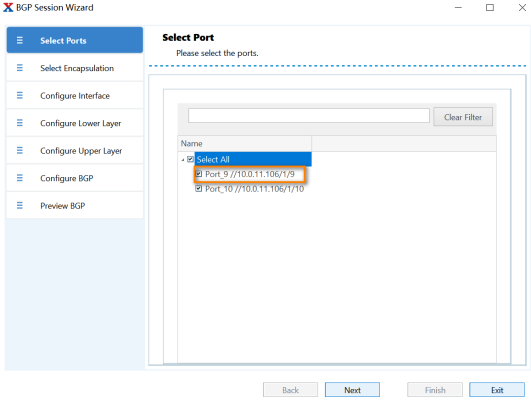This screenshot has height=400, width=531.
Task: Click the BGP Session Wizard X logo
Action: click(8, 7)
